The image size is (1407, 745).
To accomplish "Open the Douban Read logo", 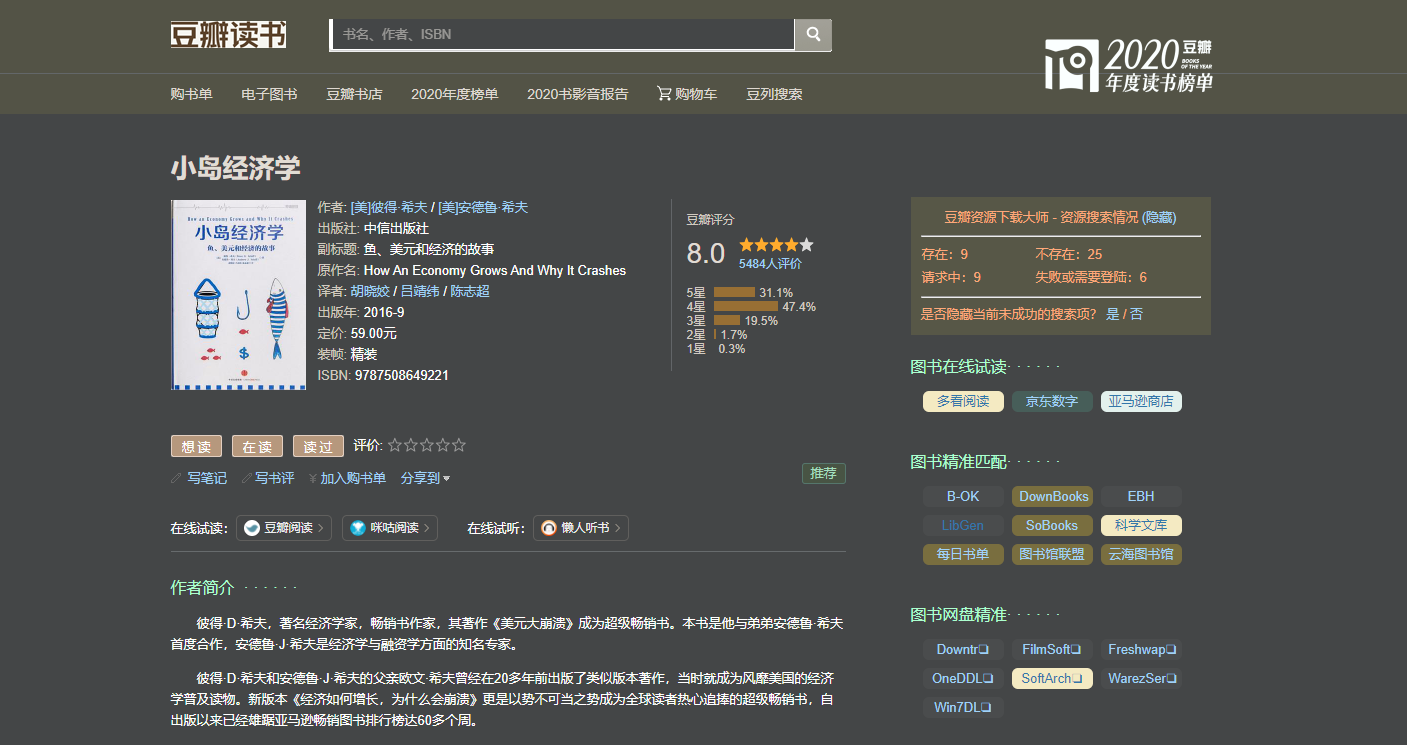I will click(228, 34).
